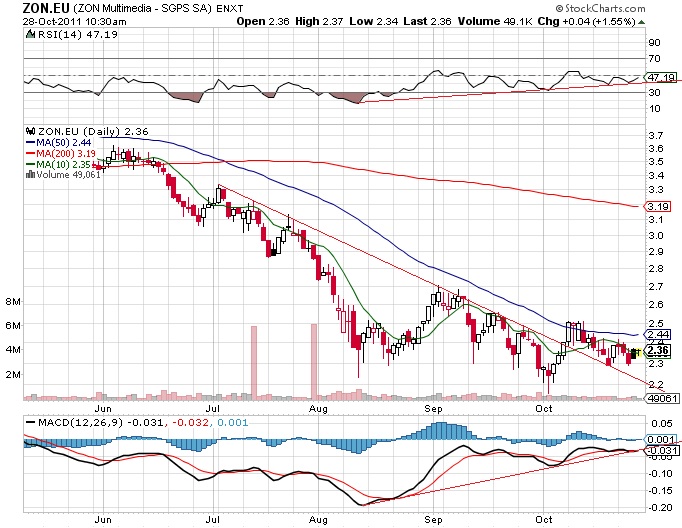
Task: Click the 49061 volume value tag
Action: pos(662,398)
